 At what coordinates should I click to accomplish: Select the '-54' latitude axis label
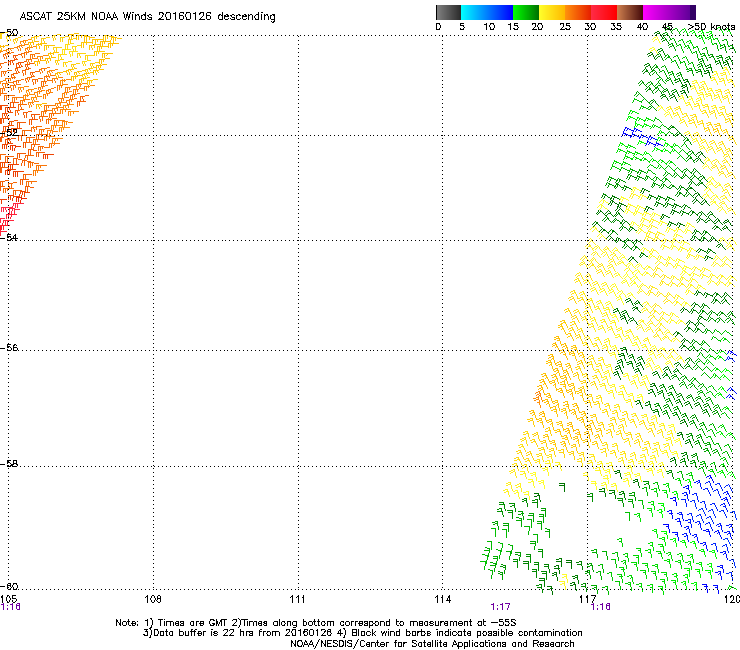pos(9,237)
